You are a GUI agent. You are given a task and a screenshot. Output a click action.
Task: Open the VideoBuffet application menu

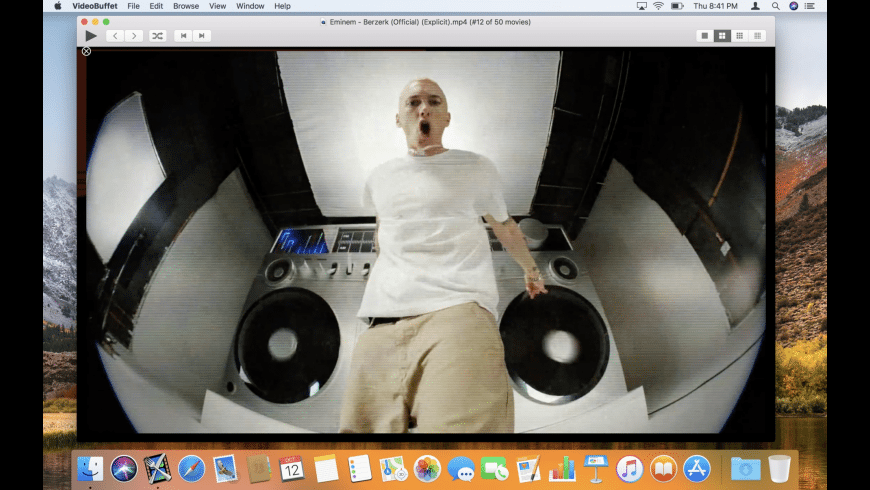click(95, 6)
